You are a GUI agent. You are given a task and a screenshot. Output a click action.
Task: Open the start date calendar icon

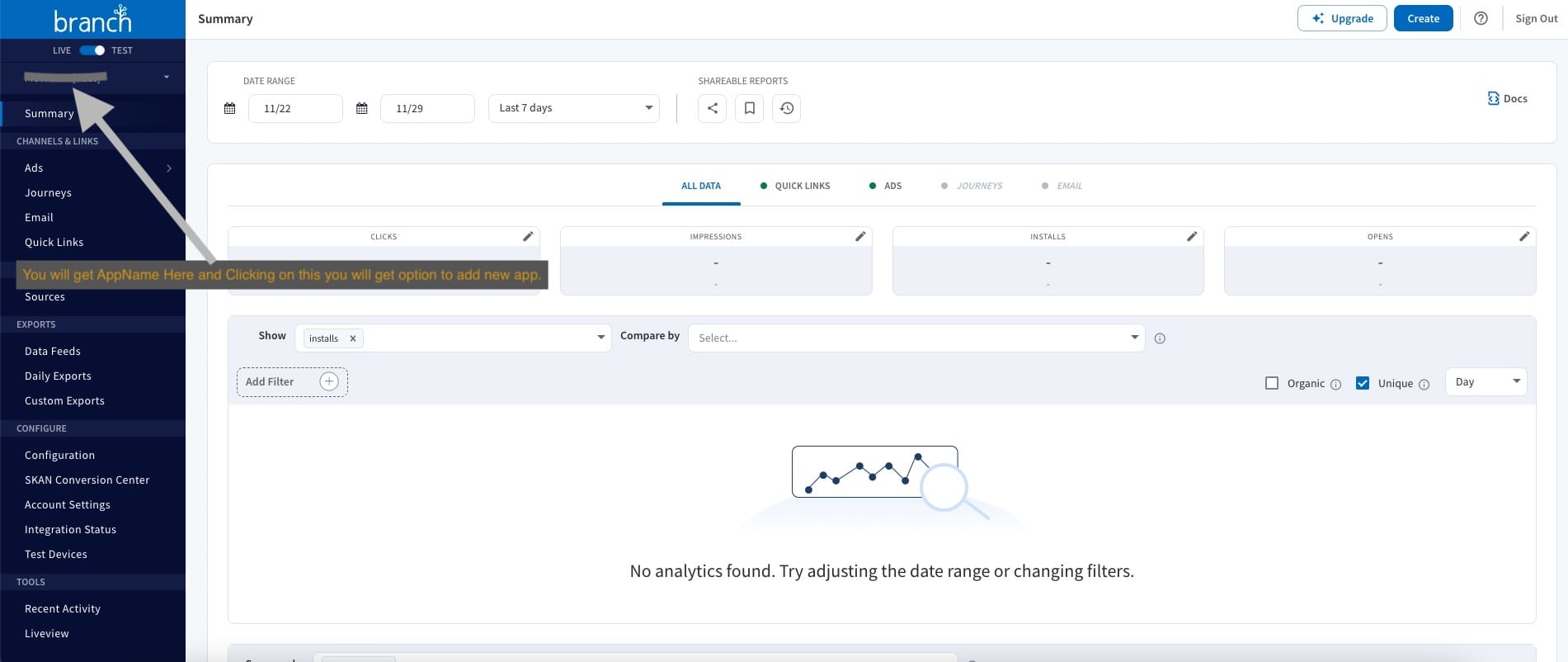(230, 108)
